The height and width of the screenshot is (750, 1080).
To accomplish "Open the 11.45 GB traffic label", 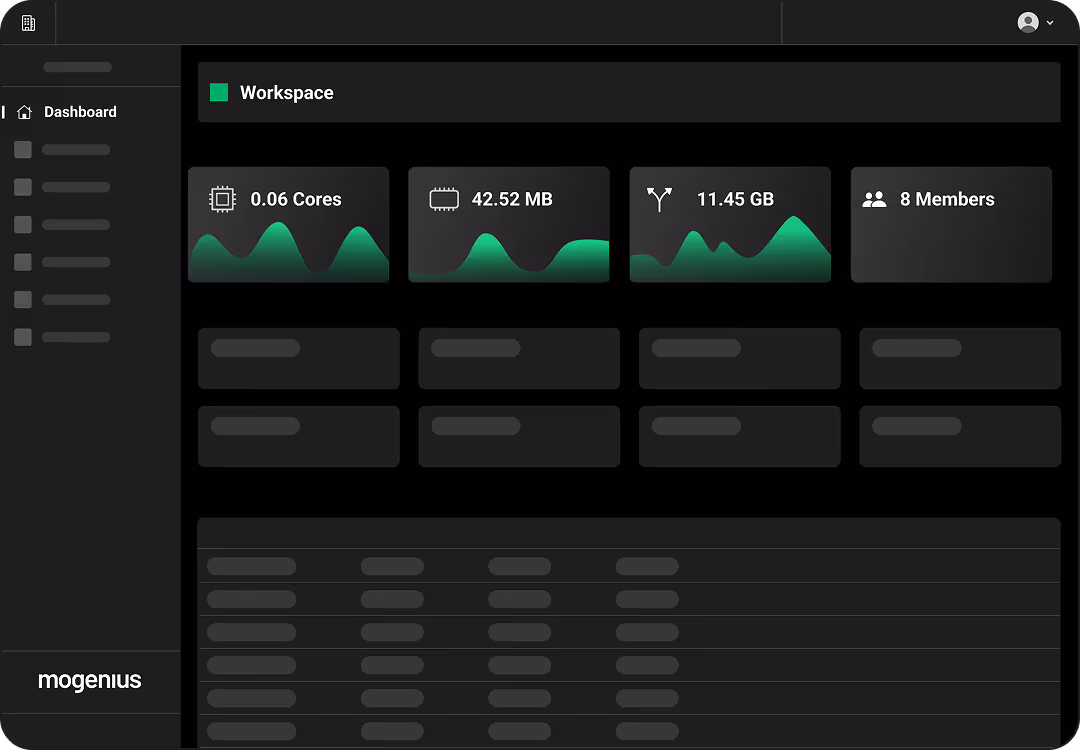I will pos(735,199).
